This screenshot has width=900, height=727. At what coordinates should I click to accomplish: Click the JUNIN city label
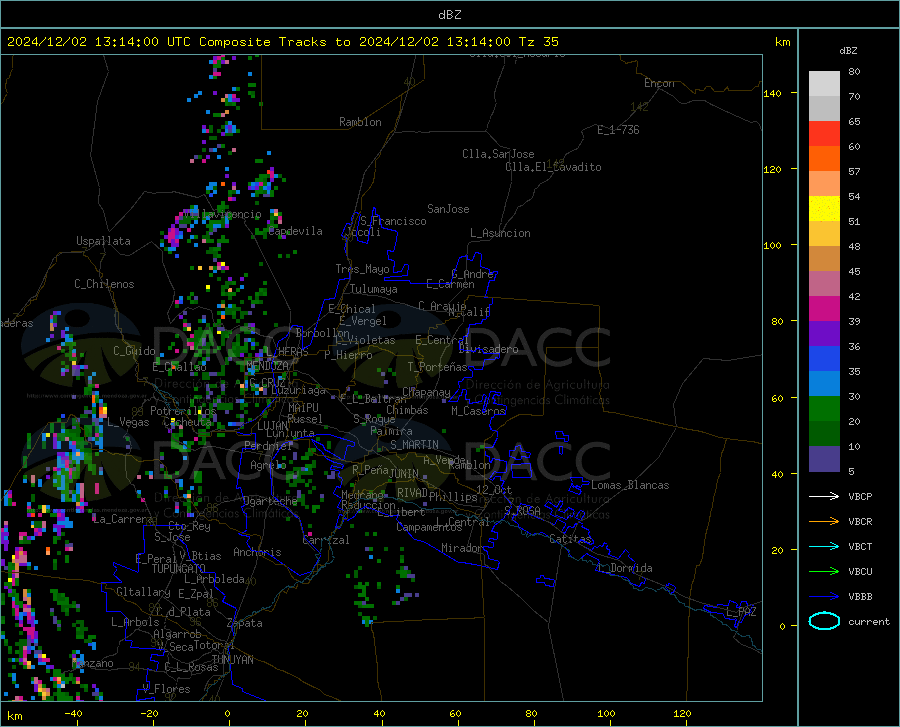point(404,474)
